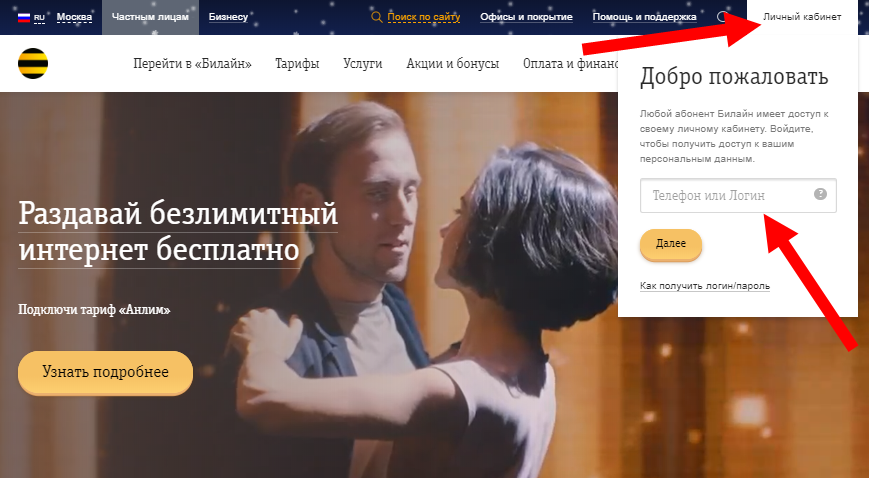This screenshot has height=478, width=869.
Task: Click the Поиск по сайту link
Action: 423,17
